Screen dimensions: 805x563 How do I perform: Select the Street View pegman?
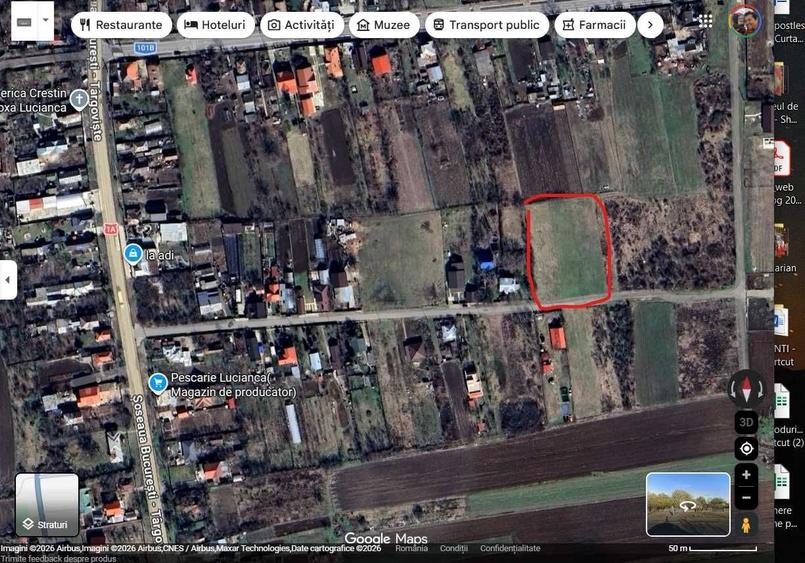pyautogui.click(x=746, y=526)
